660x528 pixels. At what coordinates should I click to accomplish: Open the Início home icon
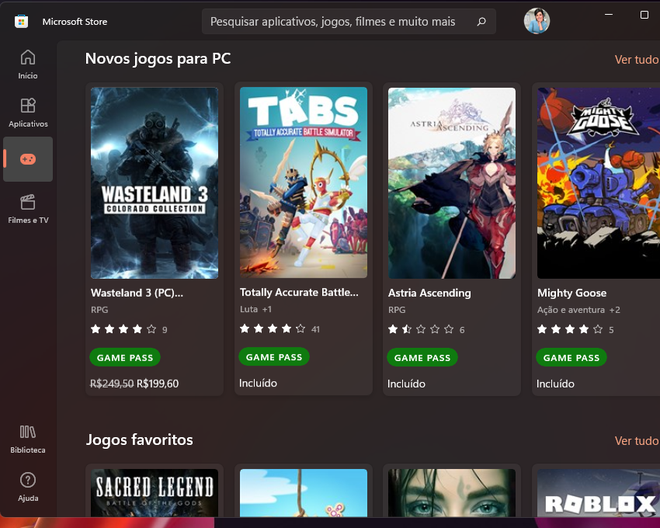click(28, 58)
